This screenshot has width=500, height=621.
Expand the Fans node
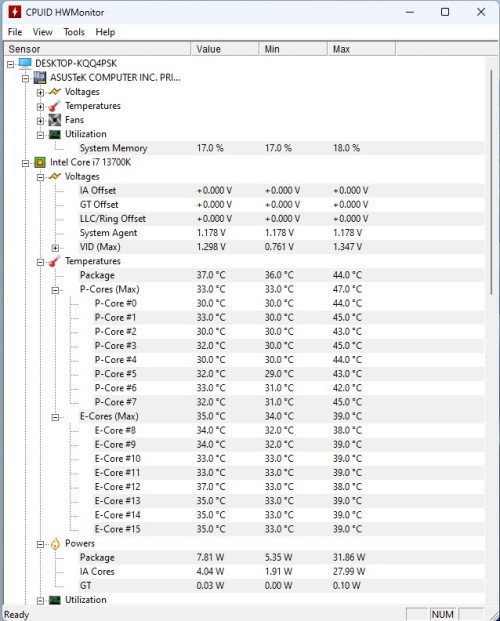[40, 121]
